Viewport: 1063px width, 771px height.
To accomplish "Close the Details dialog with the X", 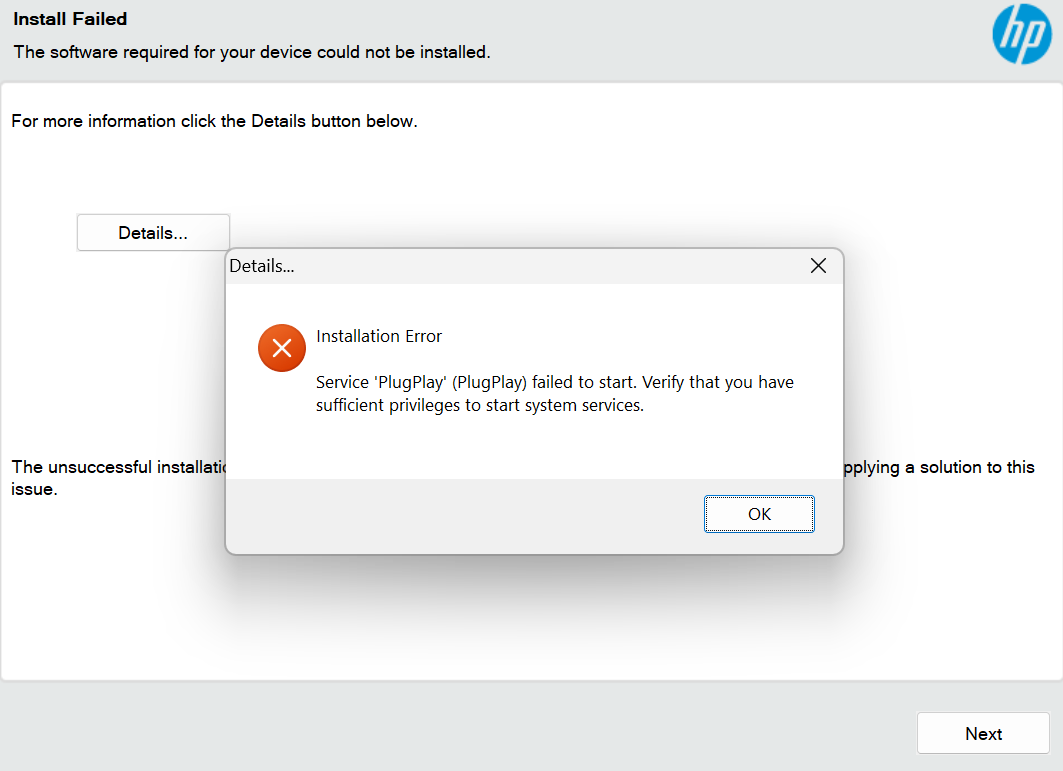I will point(818,265).
